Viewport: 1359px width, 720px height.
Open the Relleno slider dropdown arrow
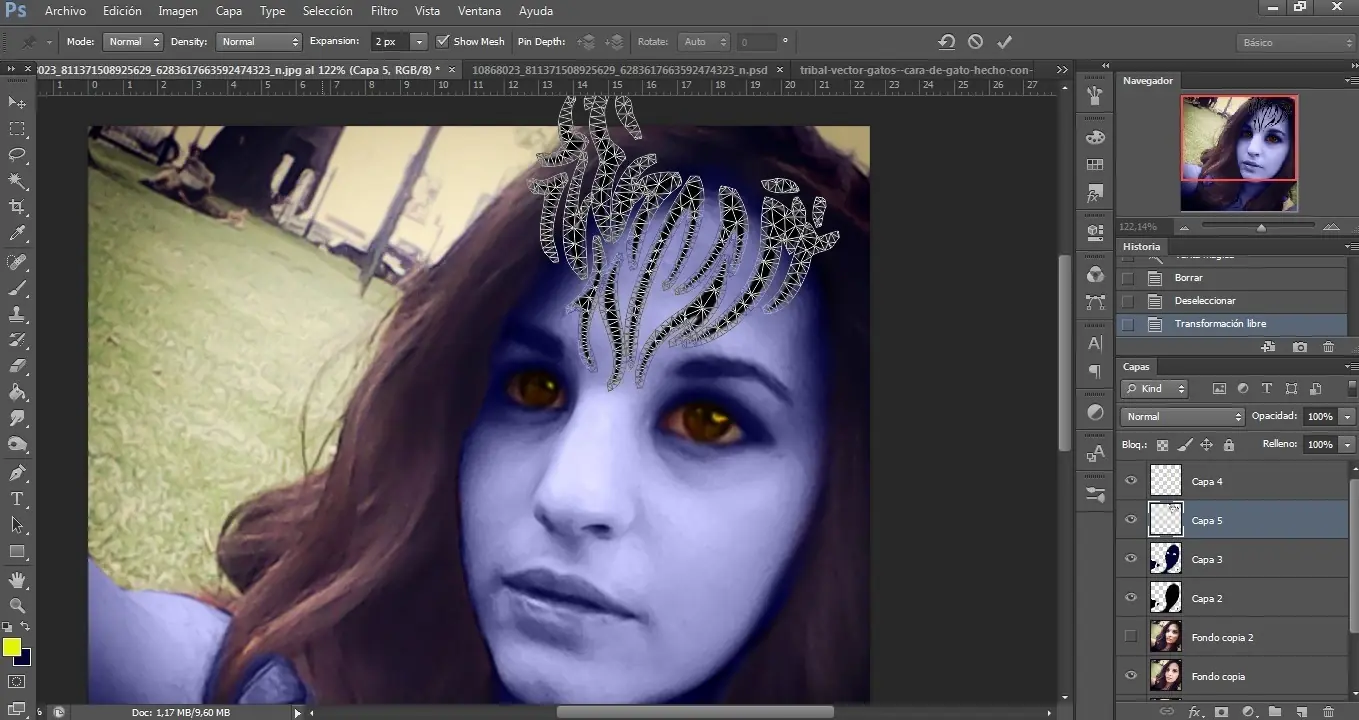click(1348, 445)
